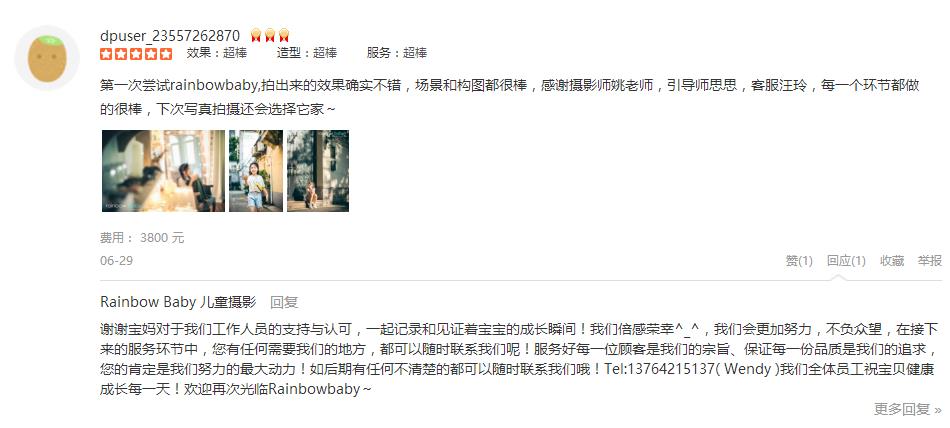Open the potato-shaped user avatar
This screenshot has height=428, width=950.
(47, 58)
